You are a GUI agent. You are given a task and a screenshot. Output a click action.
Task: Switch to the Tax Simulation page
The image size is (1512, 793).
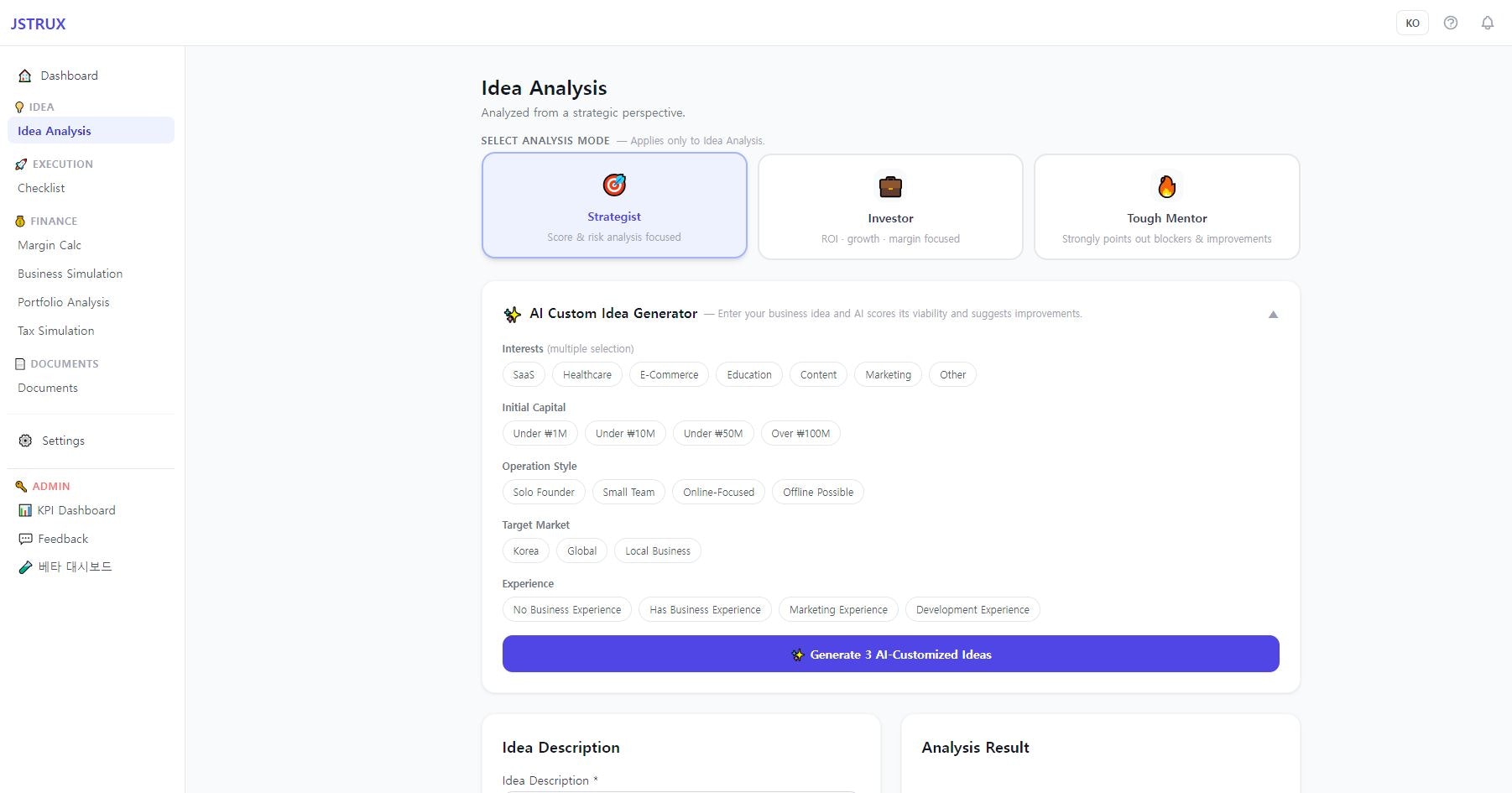(x=55, y=331)
